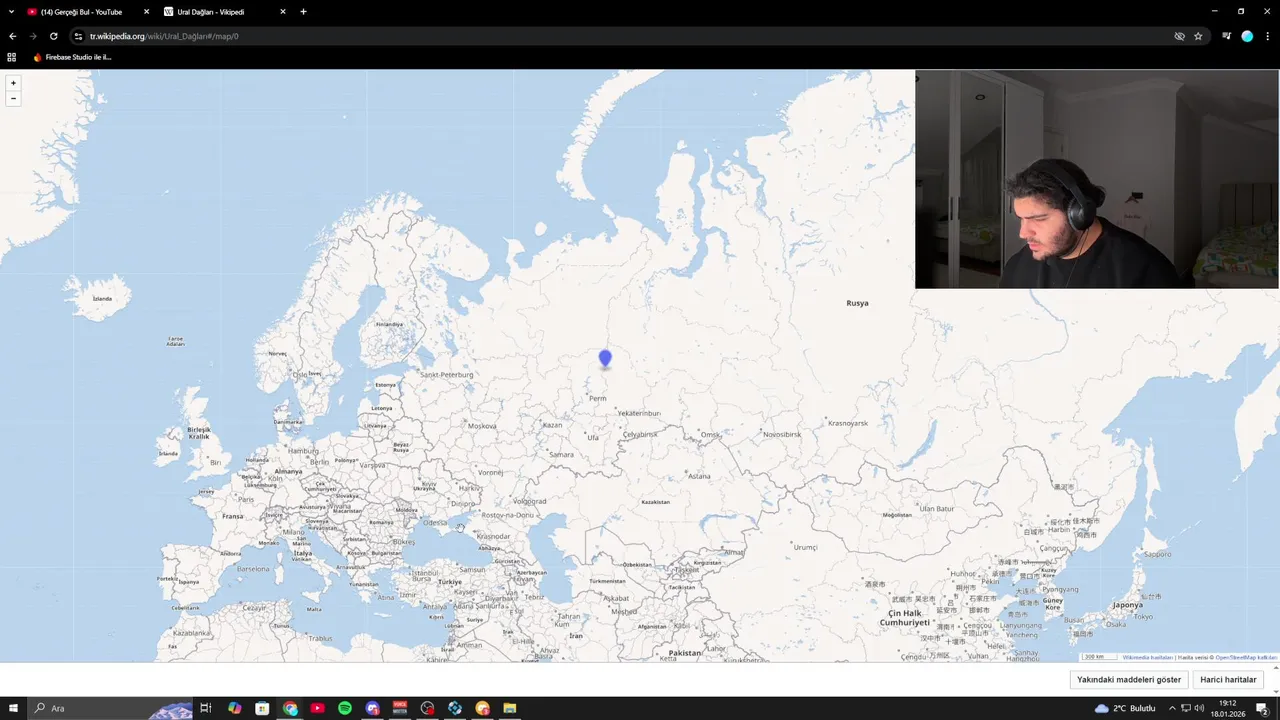Click the Novosibirsk label on map
The height and width of the screenshot is (720, 1280).
[782, 434]
